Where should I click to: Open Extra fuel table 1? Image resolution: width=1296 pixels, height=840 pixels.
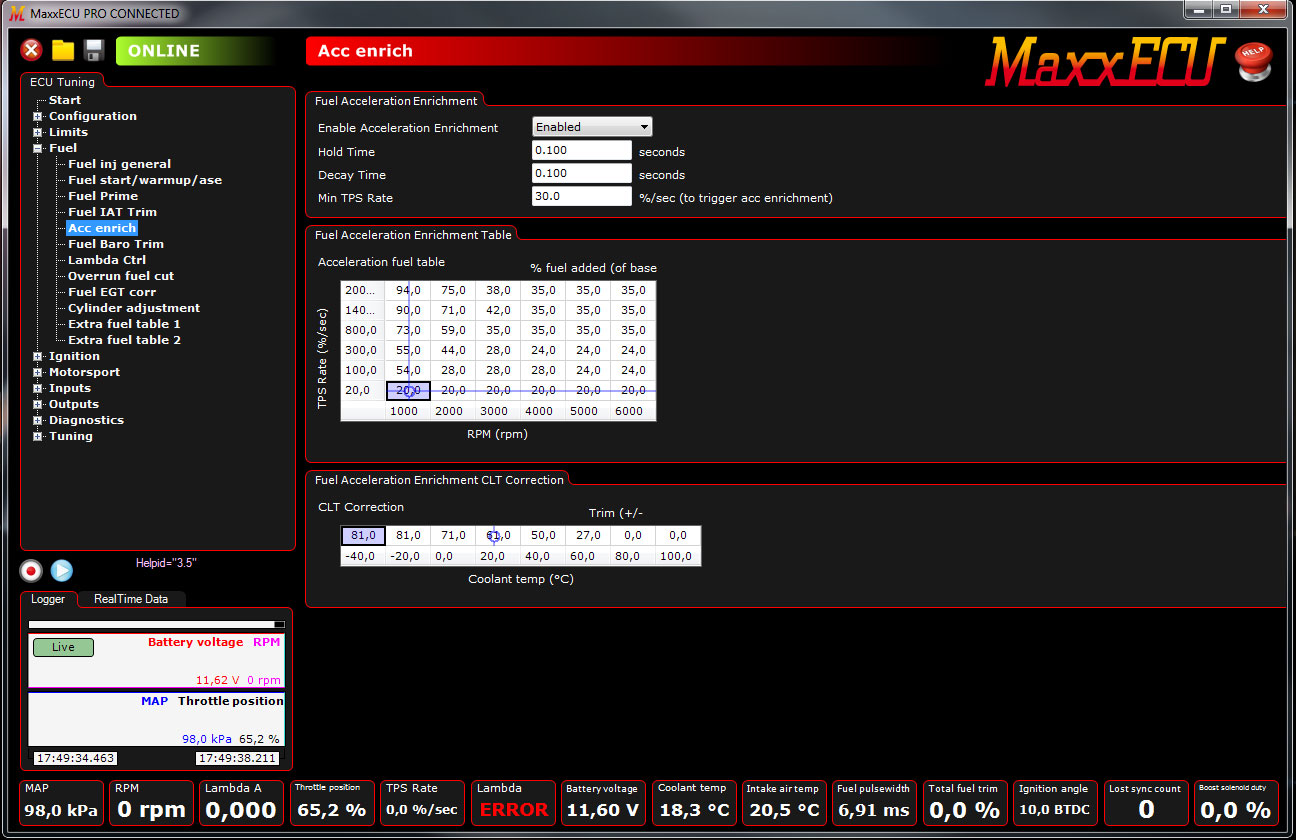tap(124, 324)
